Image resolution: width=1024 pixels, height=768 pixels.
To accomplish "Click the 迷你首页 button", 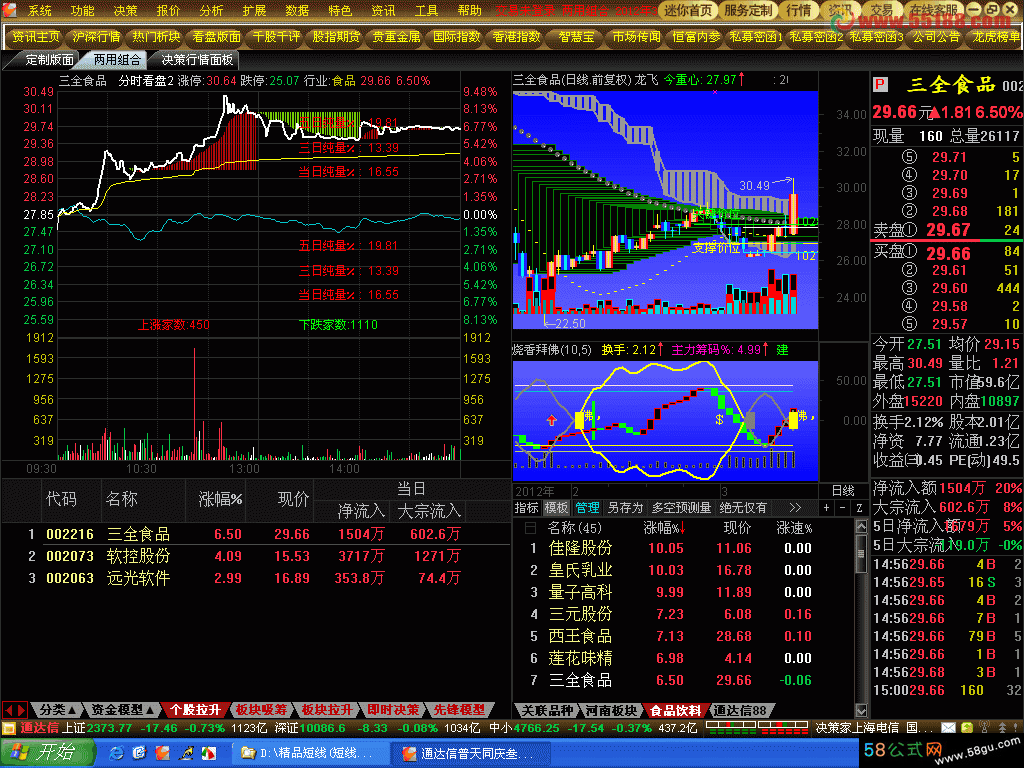I will point(688,10).
